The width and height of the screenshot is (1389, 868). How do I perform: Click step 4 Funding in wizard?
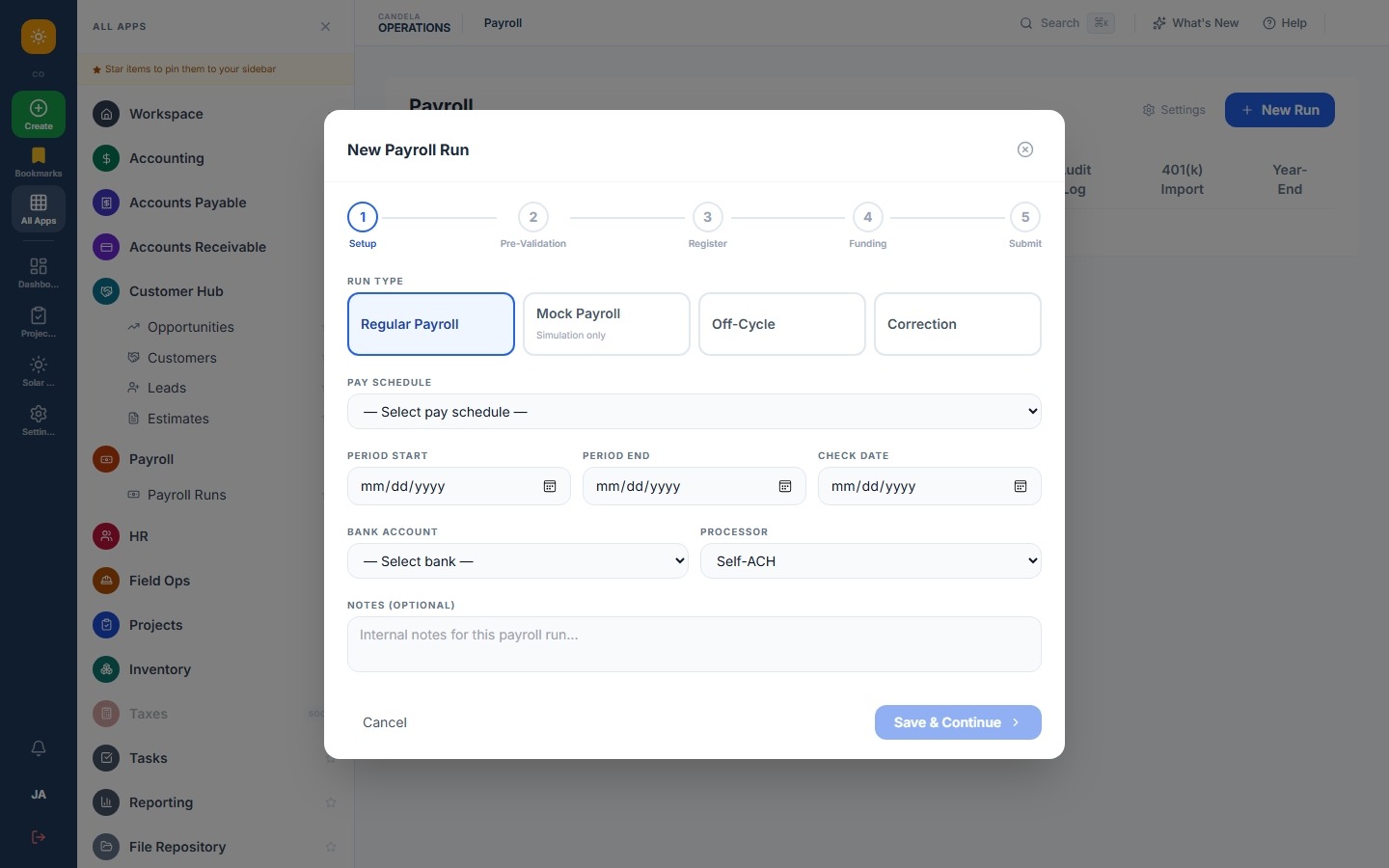coord(868,217)
